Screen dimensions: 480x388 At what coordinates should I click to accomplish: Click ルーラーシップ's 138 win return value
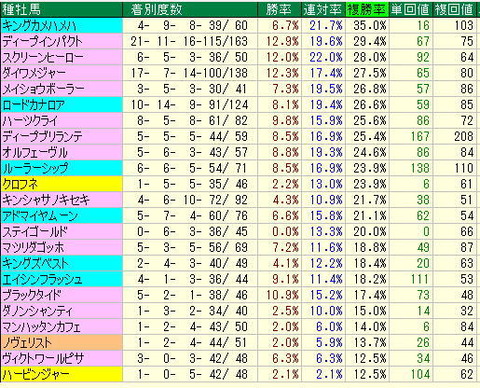(420, 168)
